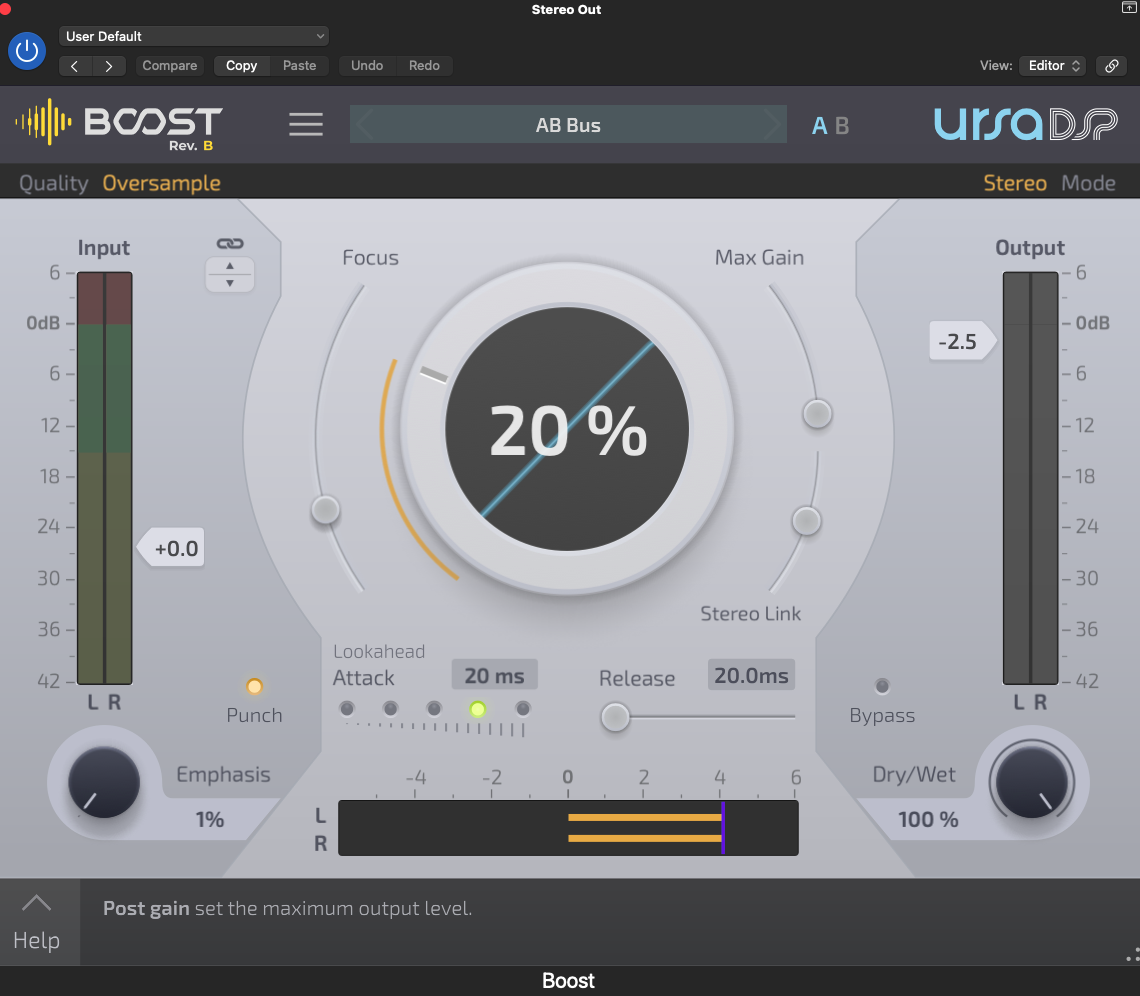Click the -2.5 output gain value
Screen dimensions: 1140x996
961,342
